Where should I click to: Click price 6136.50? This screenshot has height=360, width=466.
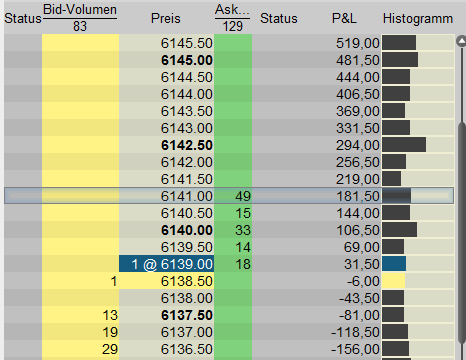tap(186, 349)
